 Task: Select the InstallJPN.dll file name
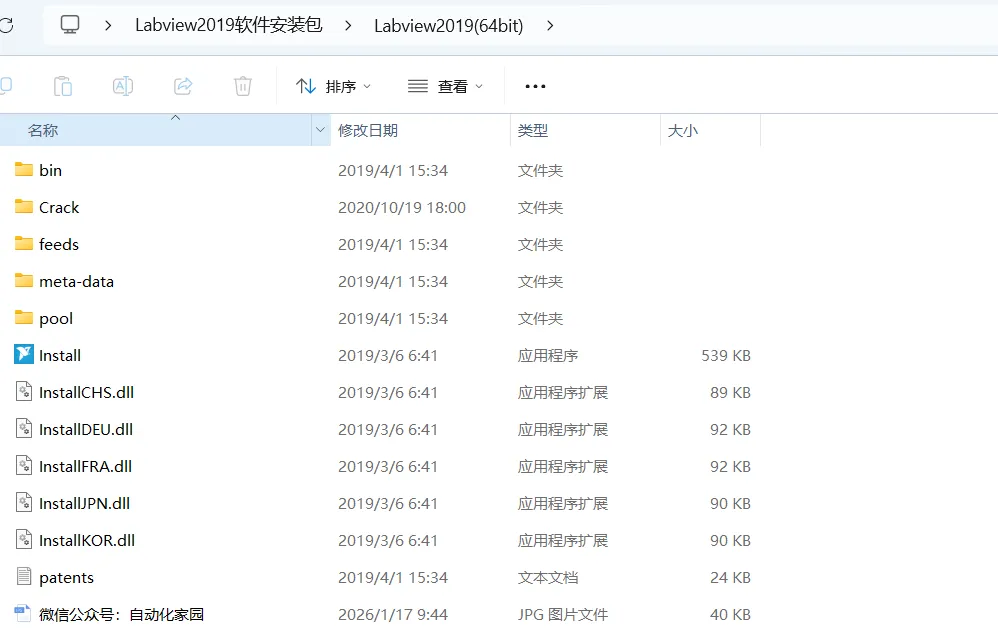pyautogui.click(x=85, y=503)
